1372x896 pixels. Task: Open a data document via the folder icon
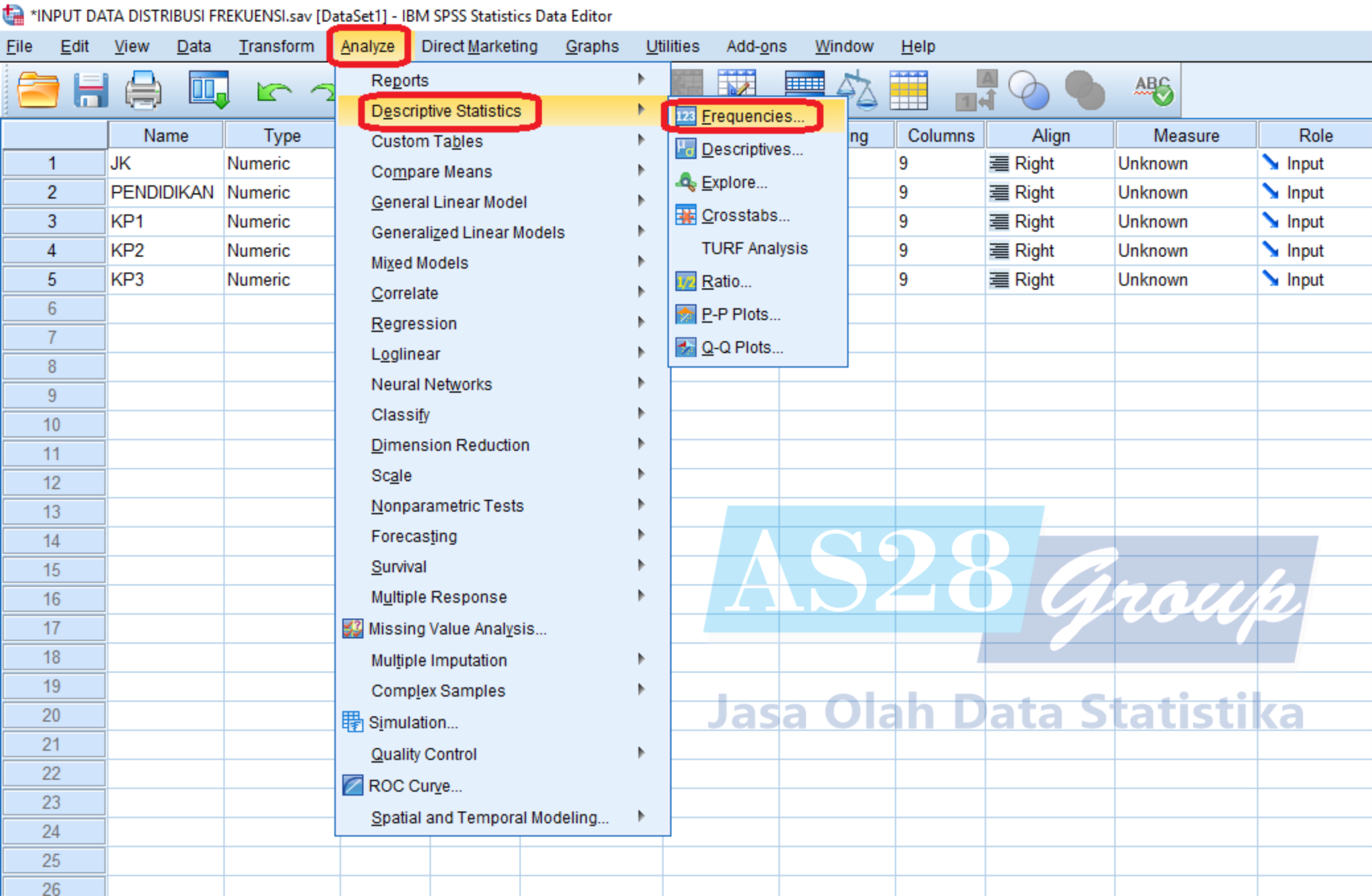click(38, 90)
